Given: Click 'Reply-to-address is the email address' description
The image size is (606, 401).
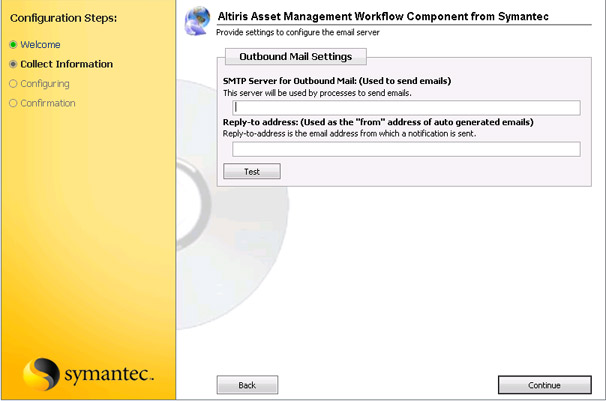Looking at the screenshot, I should pos(349,134).
